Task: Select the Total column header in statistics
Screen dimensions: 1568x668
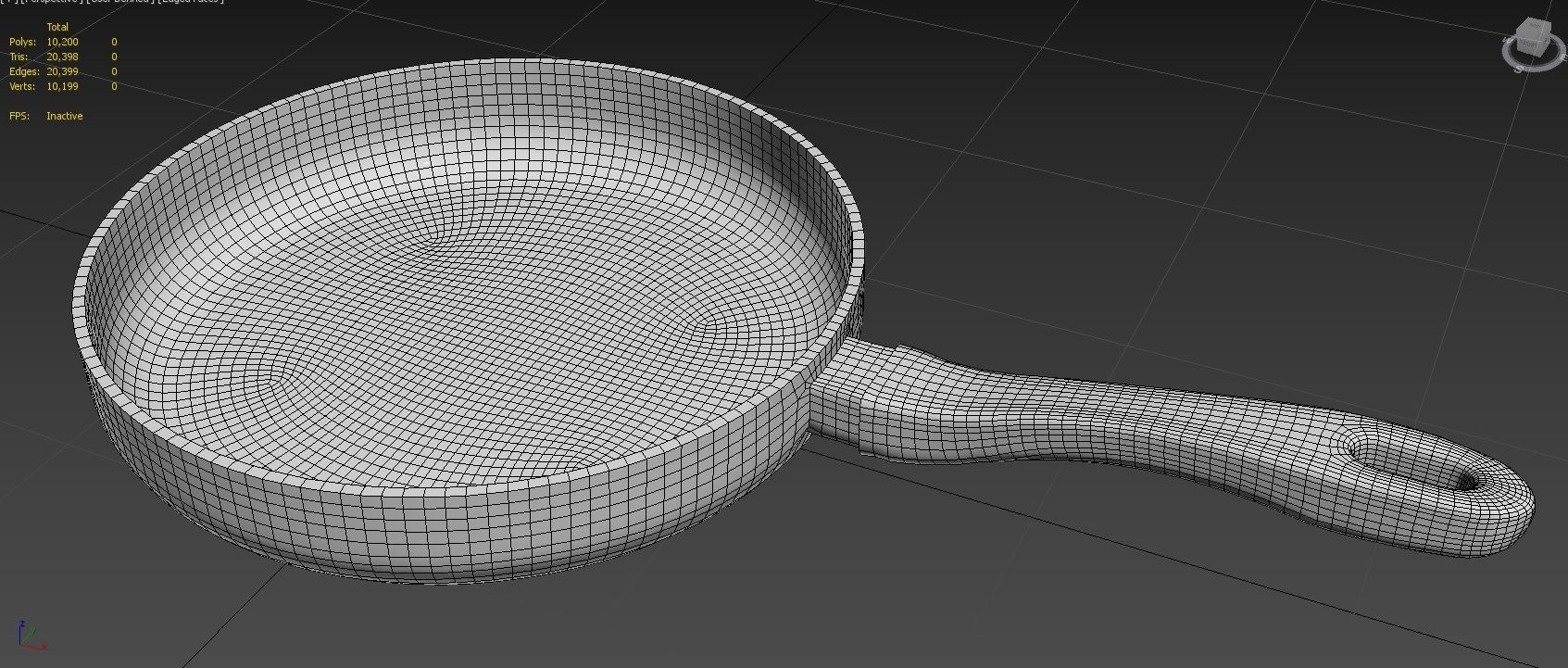Action: (x=57, y=27)
